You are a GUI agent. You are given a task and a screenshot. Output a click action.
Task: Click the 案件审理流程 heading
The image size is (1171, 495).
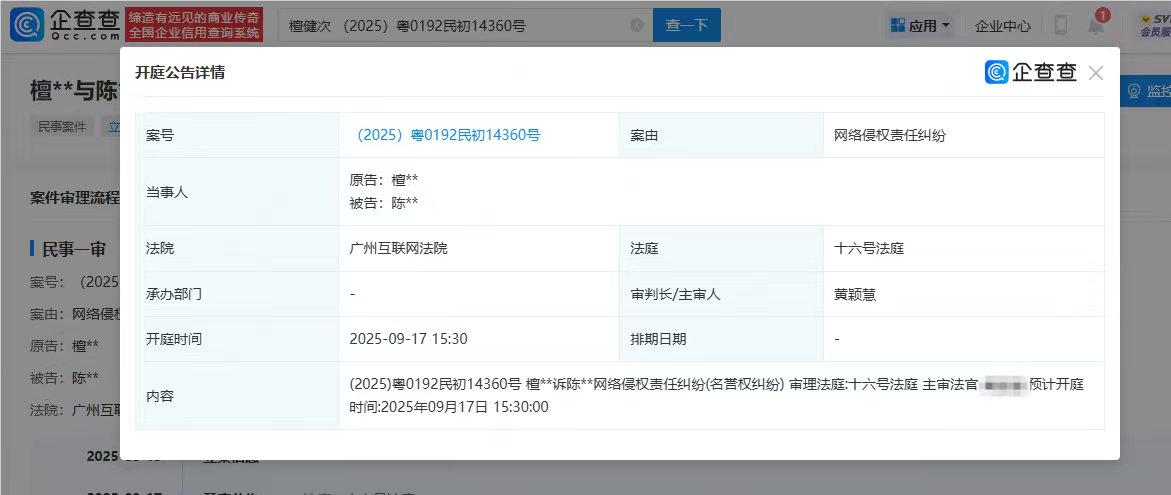point(75,197)
